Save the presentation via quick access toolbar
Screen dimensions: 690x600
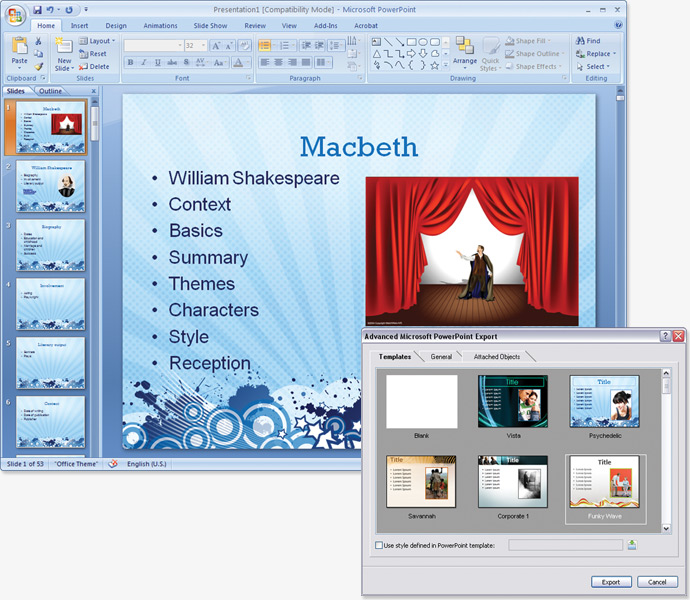click(37, 9)
